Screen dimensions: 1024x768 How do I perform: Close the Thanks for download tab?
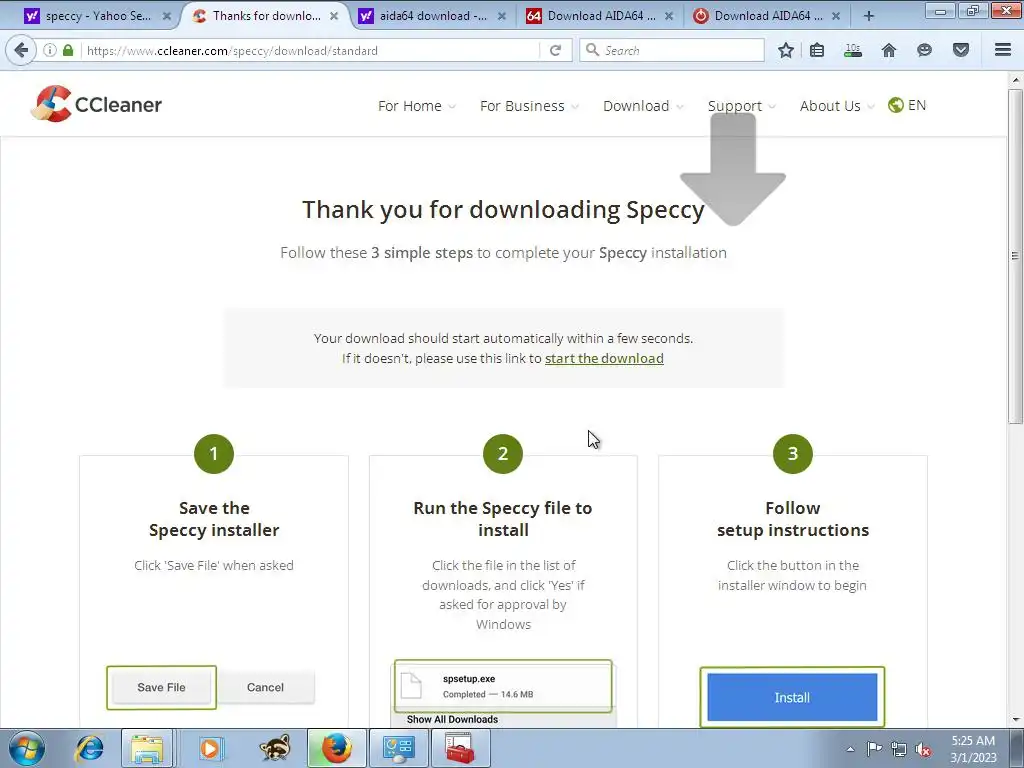tap(334, 16)
